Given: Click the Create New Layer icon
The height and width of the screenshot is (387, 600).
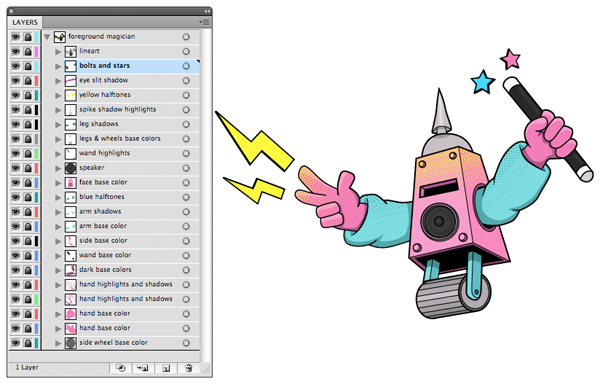Looking at the screenshot, I should [166, 368].
